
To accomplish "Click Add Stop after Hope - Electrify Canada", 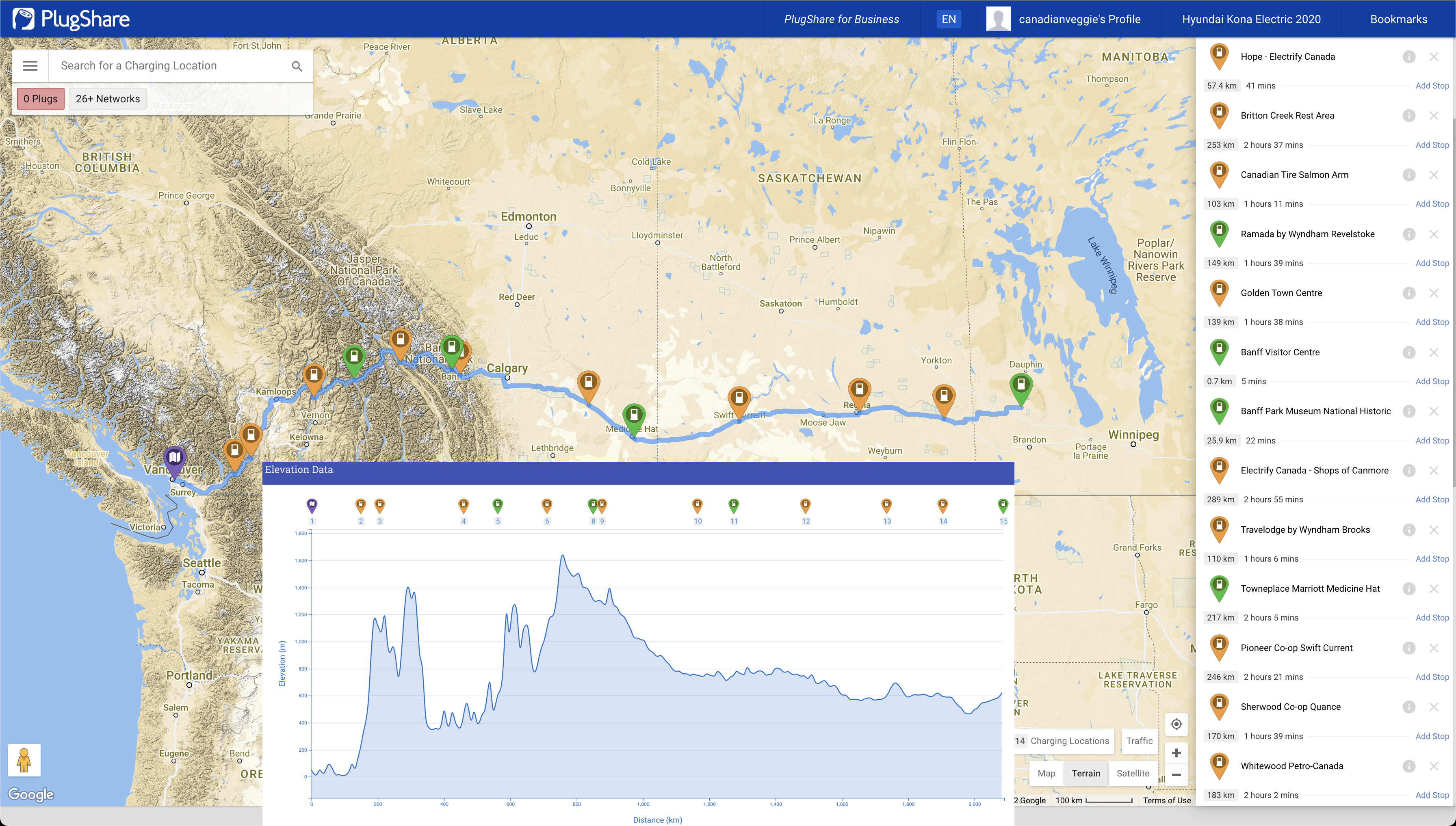I will [1432, 86].
